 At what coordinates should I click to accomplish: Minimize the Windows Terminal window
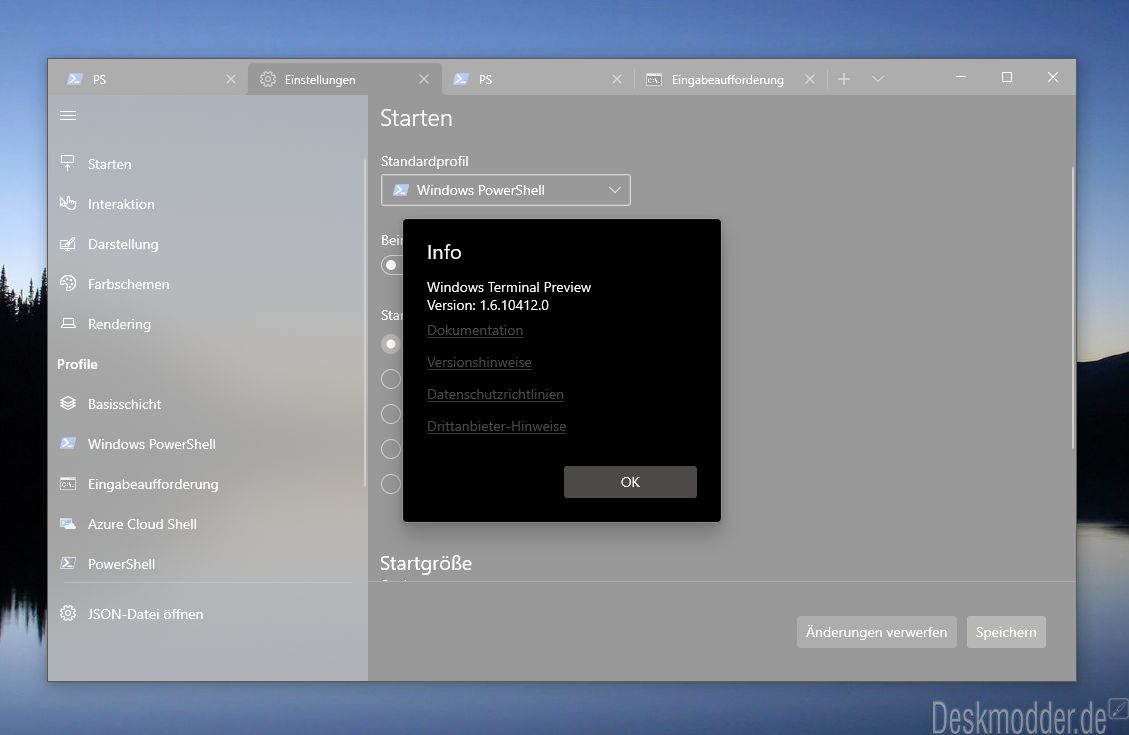click(961, 77)
